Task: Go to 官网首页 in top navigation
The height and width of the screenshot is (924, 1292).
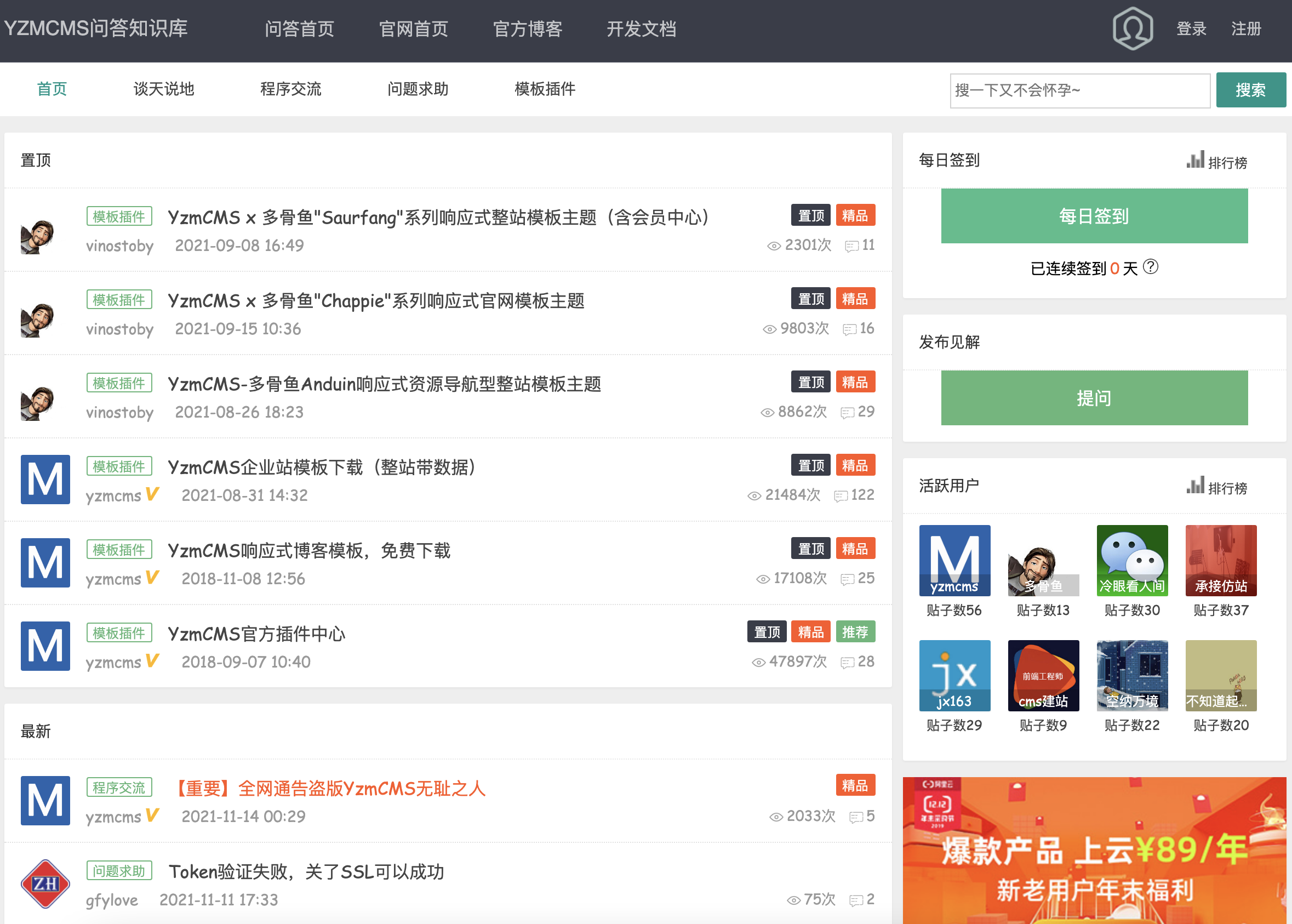Action: click(x=414, y=28)
